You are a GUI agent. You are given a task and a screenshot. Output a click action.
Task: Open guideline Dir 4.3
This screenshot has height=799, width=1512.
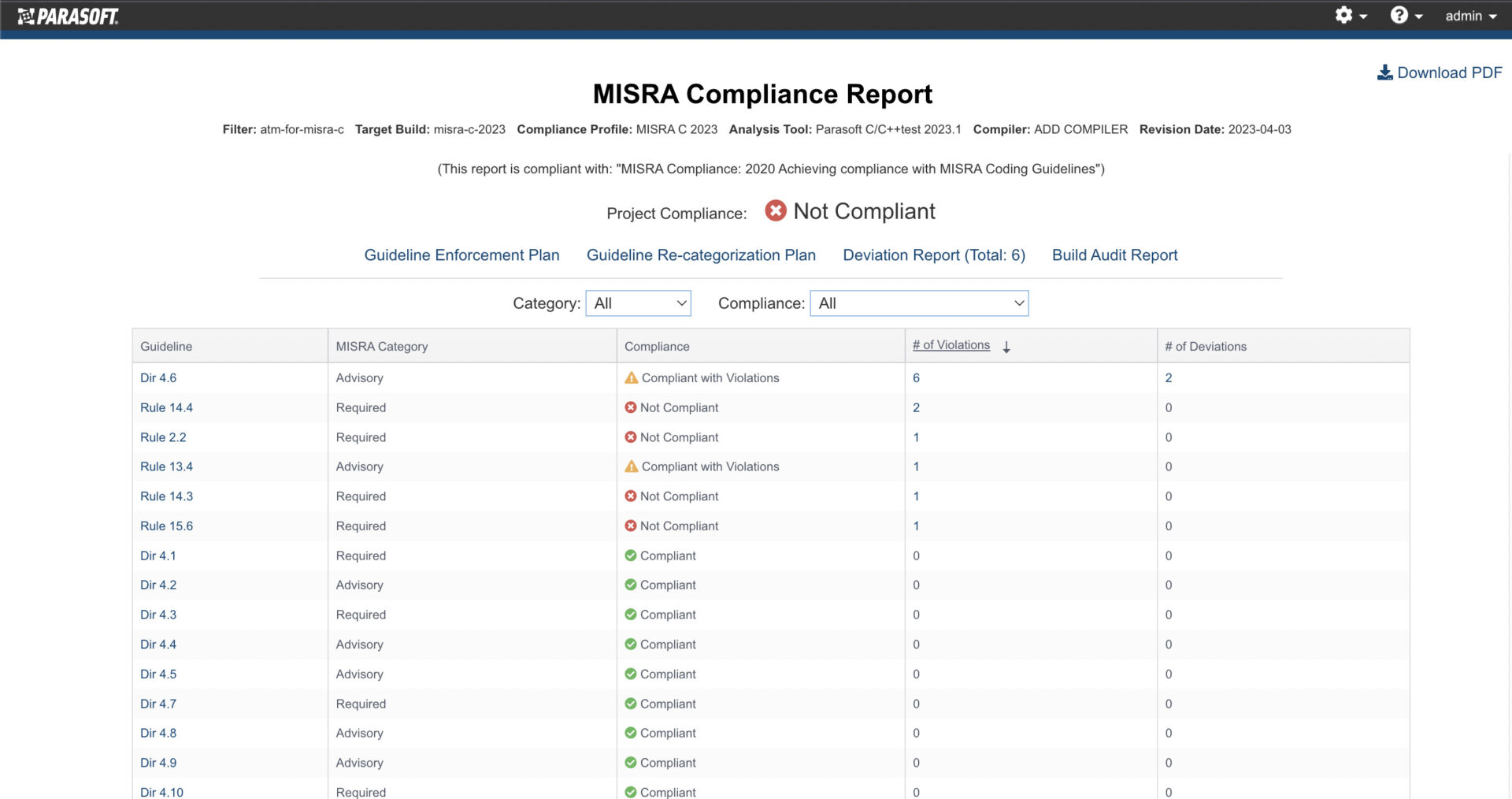[x=158, y=615]
